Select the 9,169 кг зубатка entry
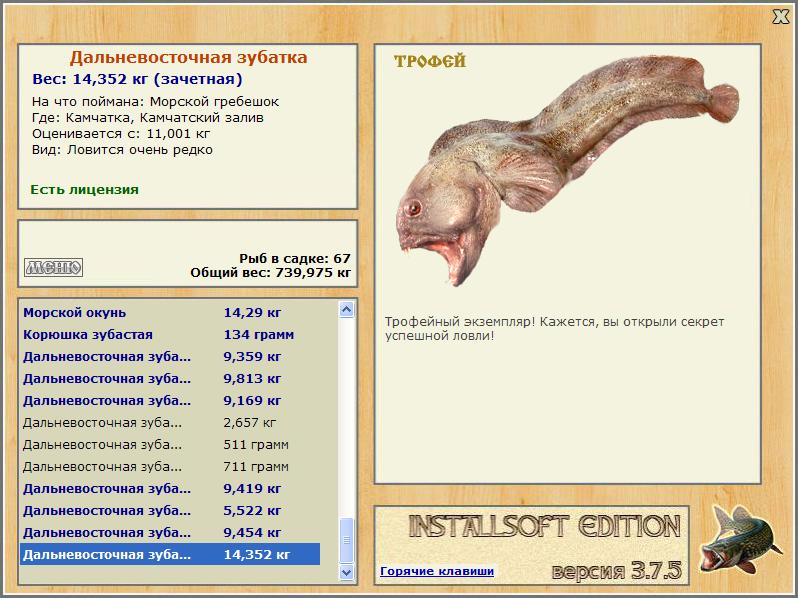The width and height of the screenshot is (798, 598). (170, 401)
